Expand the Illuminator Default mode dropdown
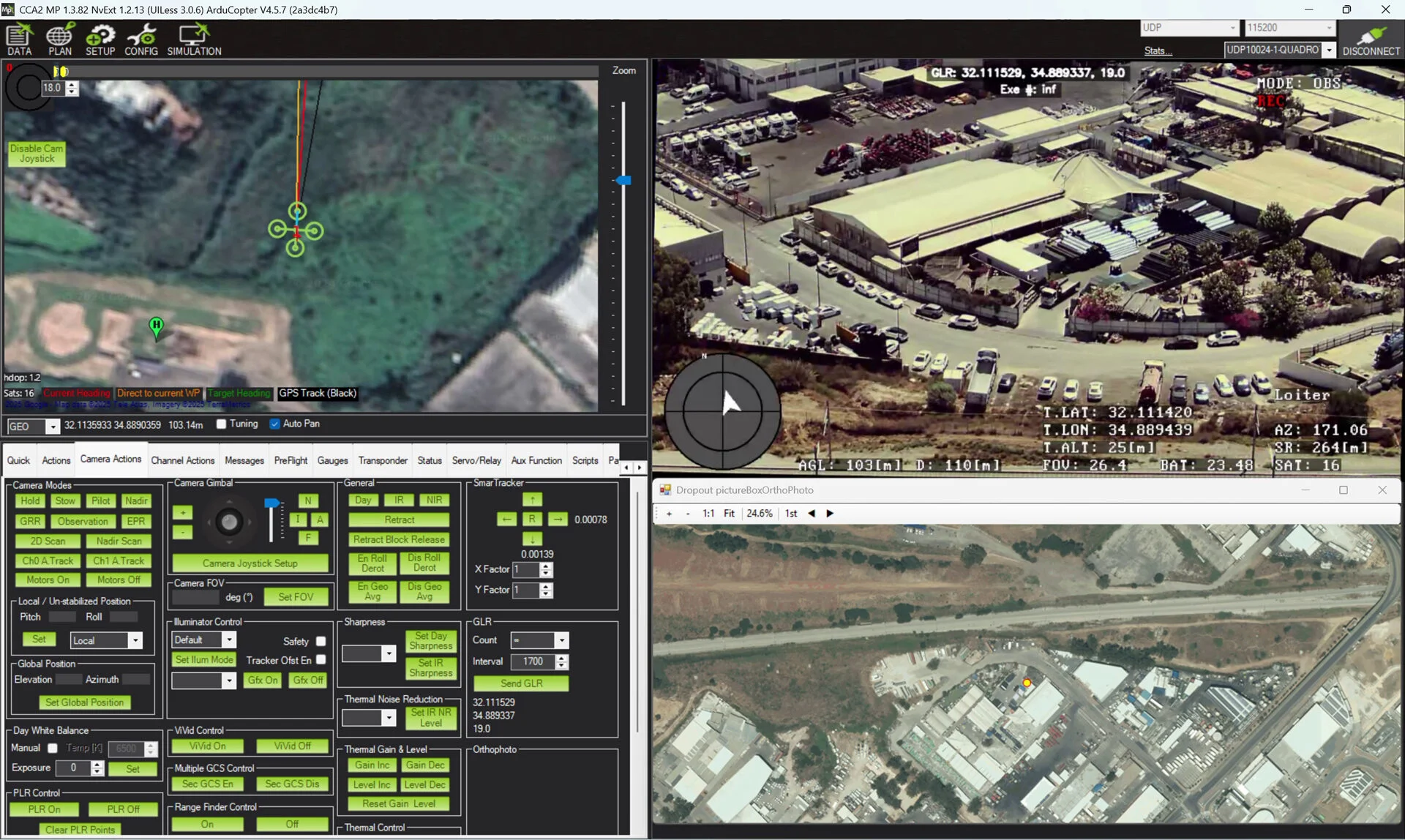This screenshot has height=840, width=1405. pyautogui.click(x=229, y=640)
